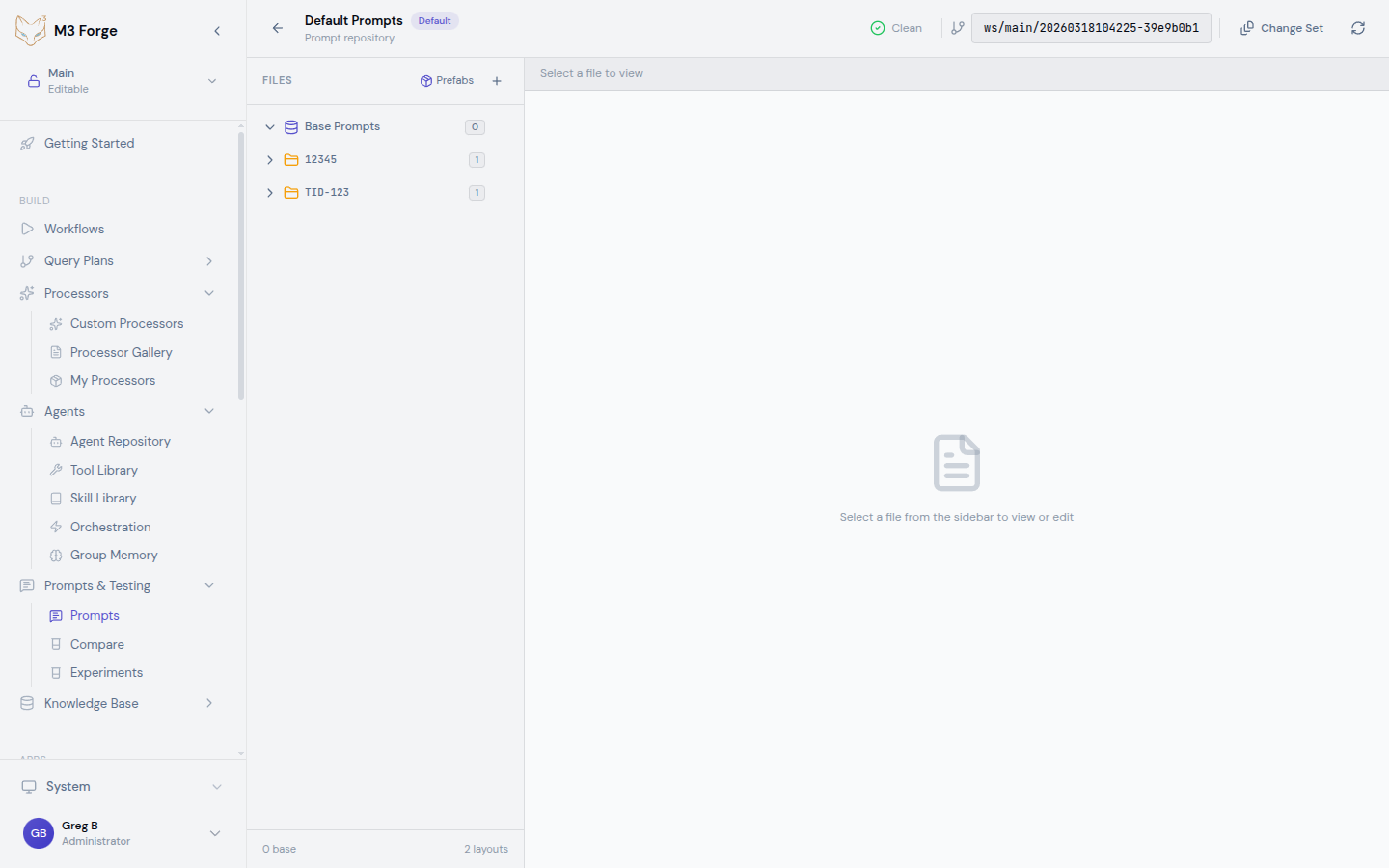Click the Clean status indicator

click(x=896, y=28)
